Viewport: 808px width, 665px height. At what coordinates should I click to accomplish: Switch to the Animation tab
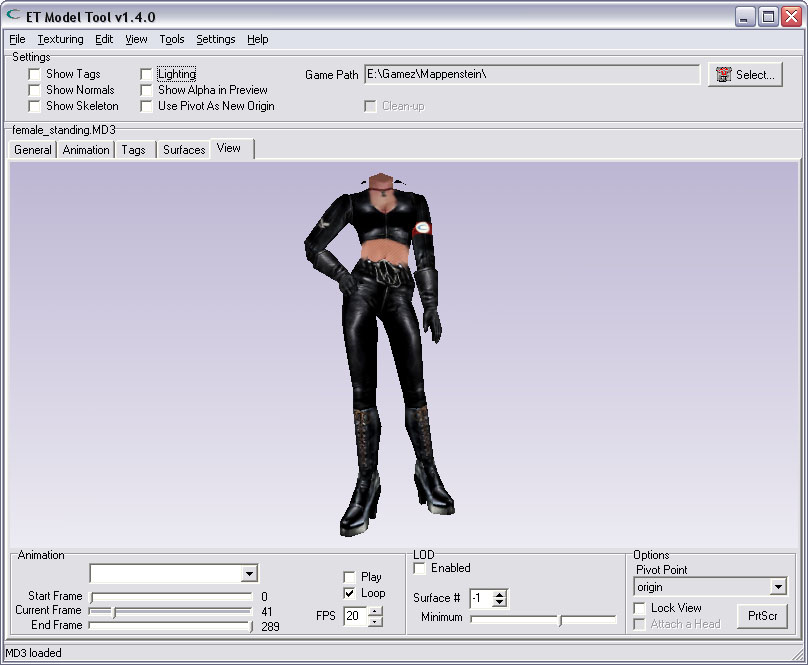[86, 150]
